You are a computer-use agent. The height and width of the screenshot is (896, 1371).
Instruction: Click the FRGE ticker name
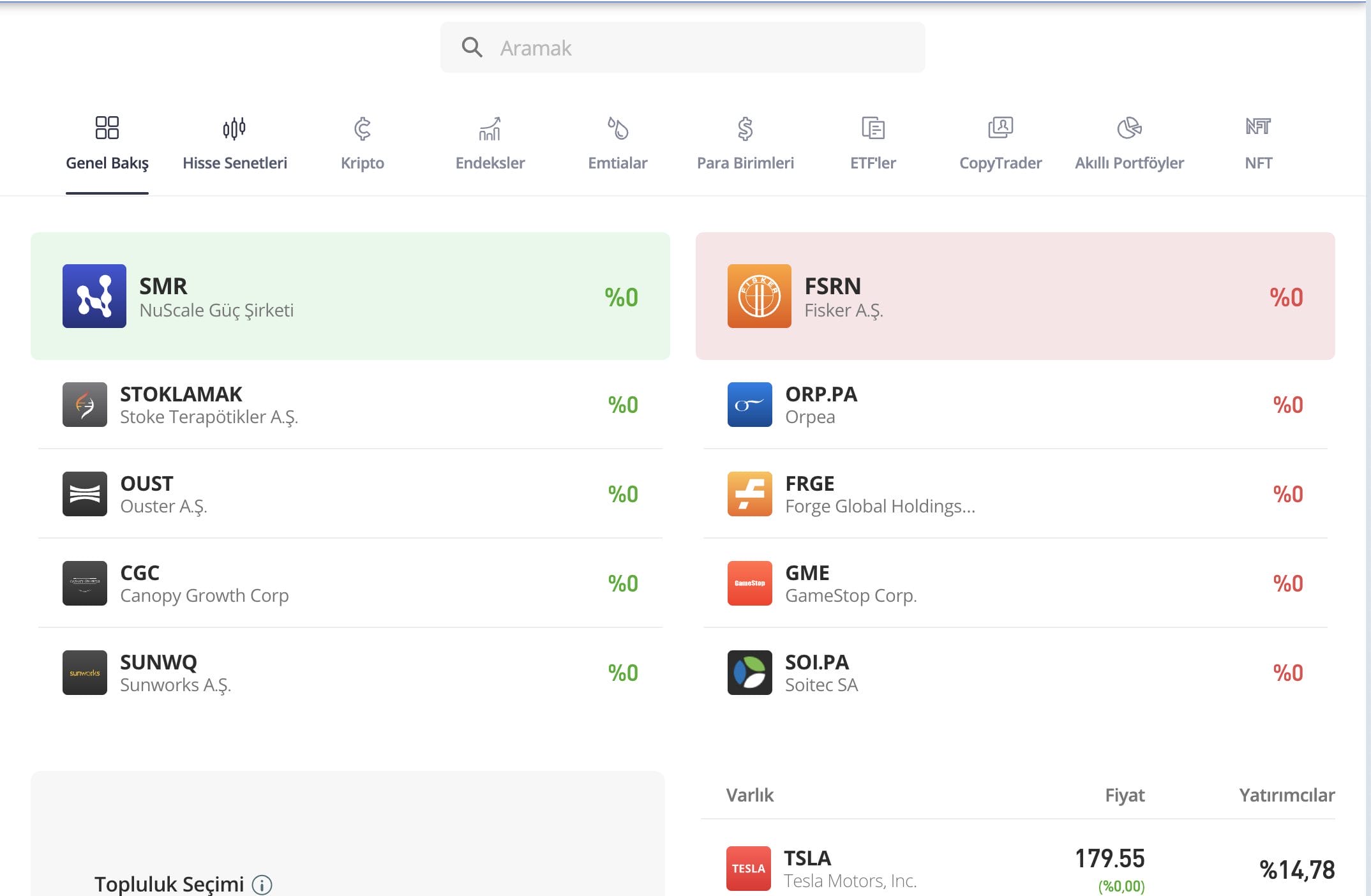tap(810, 484)
